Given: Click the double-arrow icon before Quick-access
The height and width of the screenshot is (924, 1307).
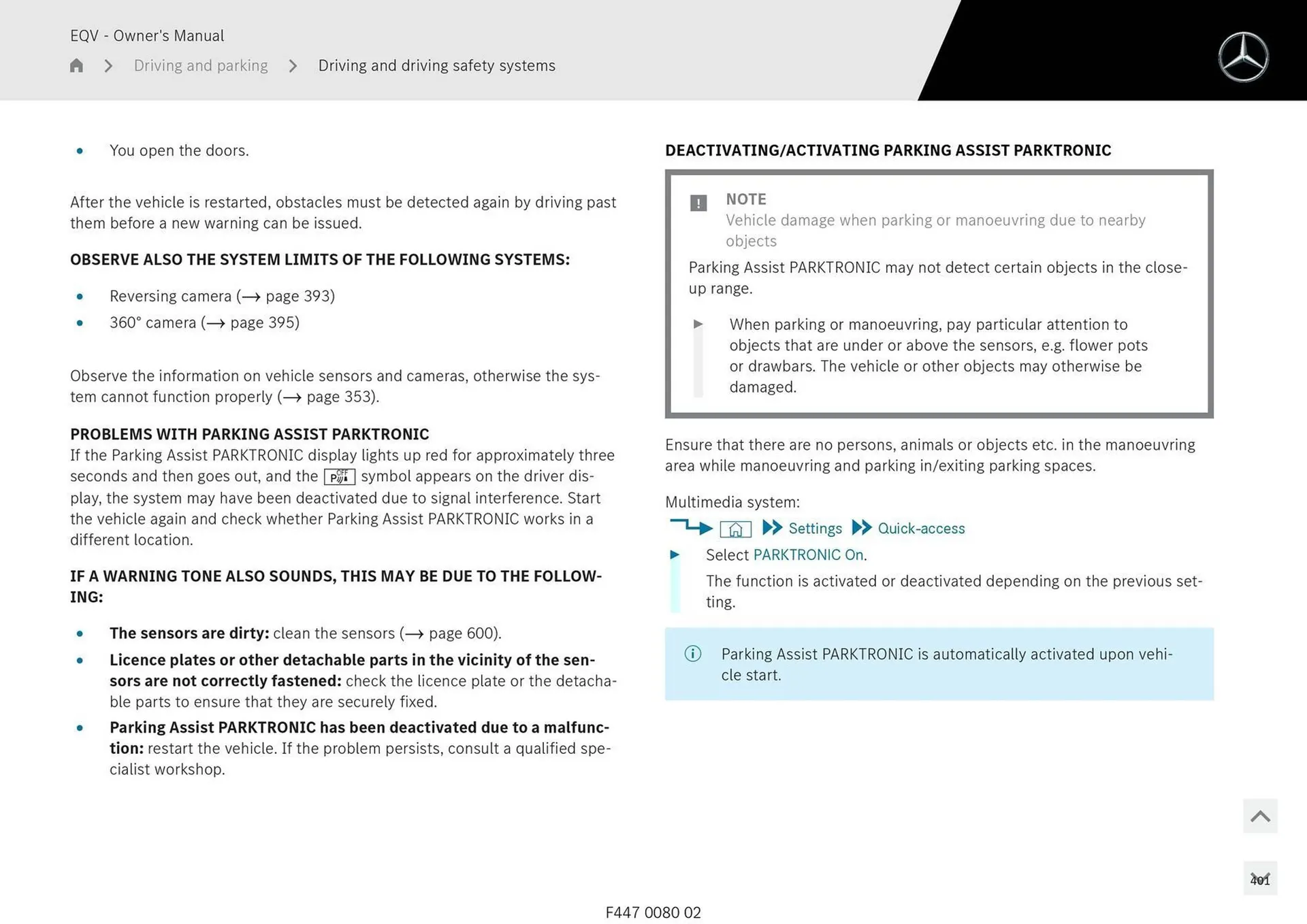Looking at the screenshot, I should [x=862, y=528].
